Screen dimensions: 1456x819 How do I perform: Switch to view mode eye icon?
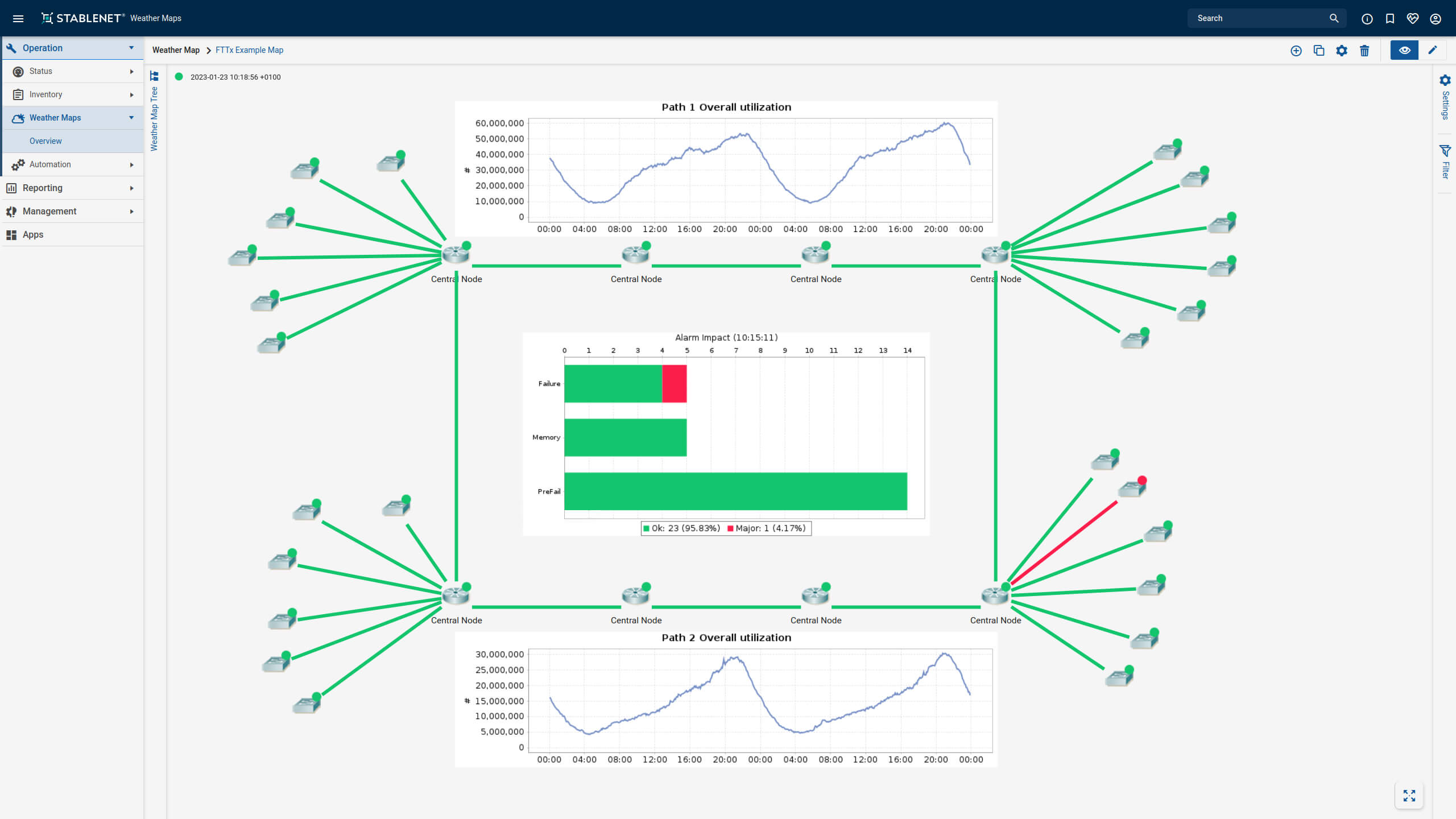click(1404, 50)
